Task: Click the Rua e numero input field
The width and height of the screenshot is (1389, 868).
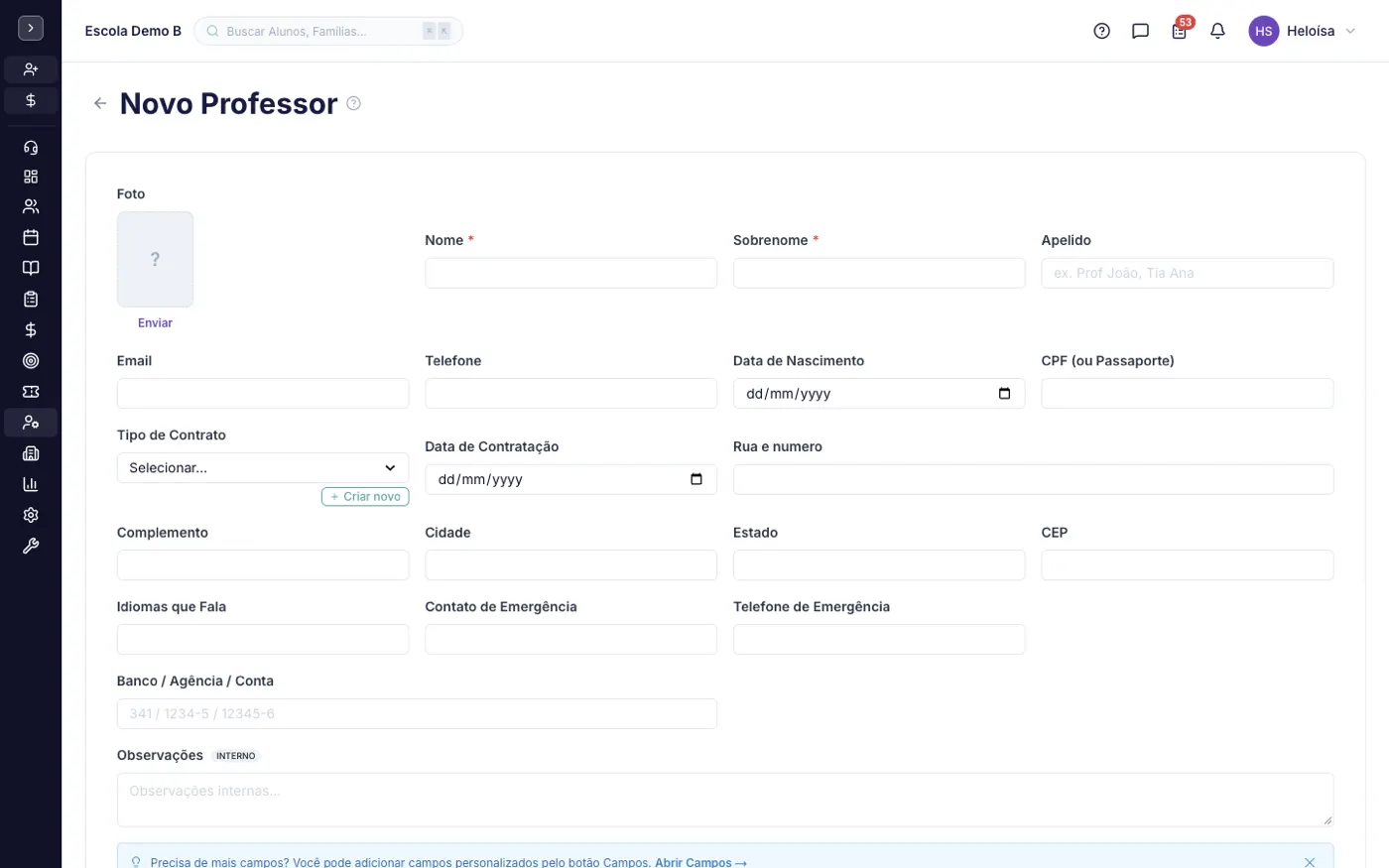Action: 1033,479
